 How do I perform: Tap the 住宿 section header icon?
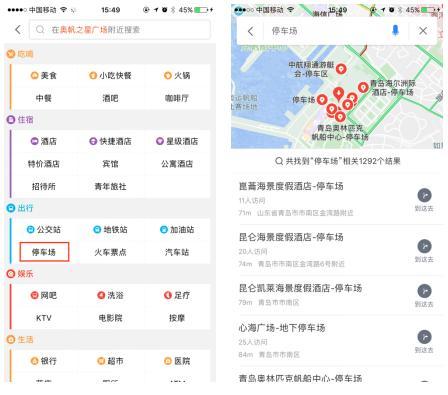(11, 120)
